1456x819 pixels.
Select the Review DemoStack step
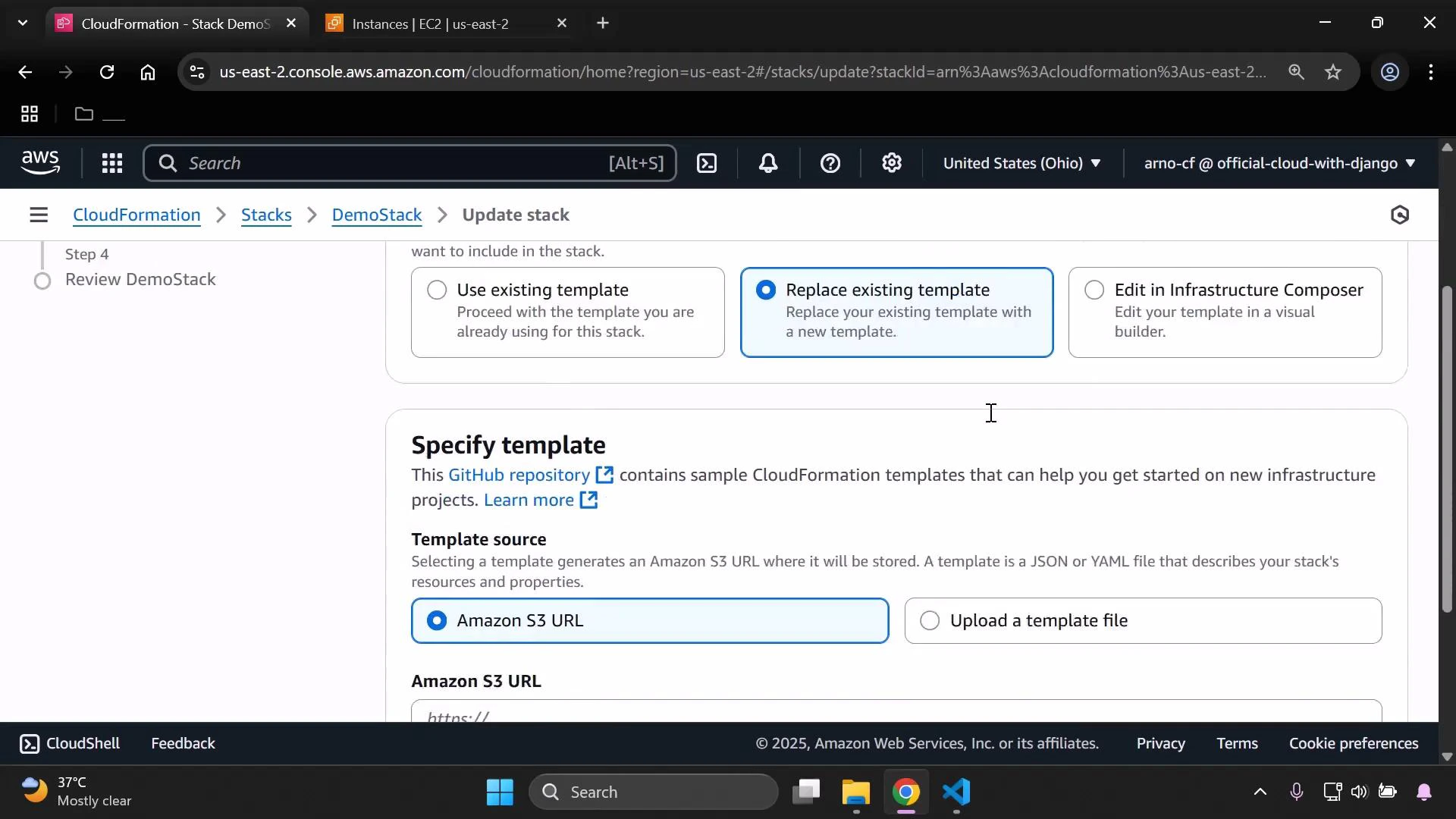point(140,280)
